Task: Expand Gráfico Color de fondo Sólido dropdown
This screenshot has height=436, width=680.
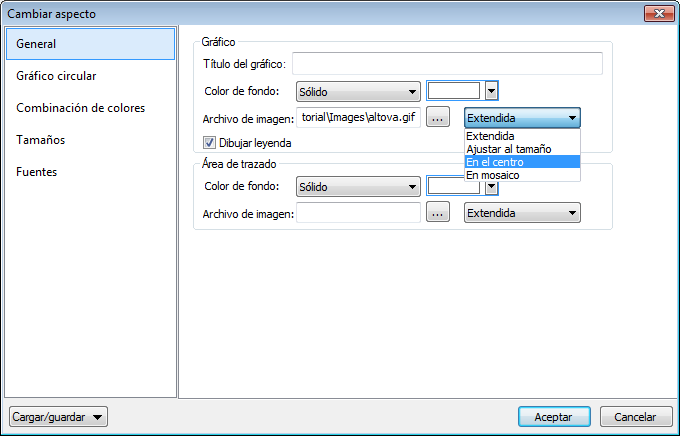Action: point(358,92)
